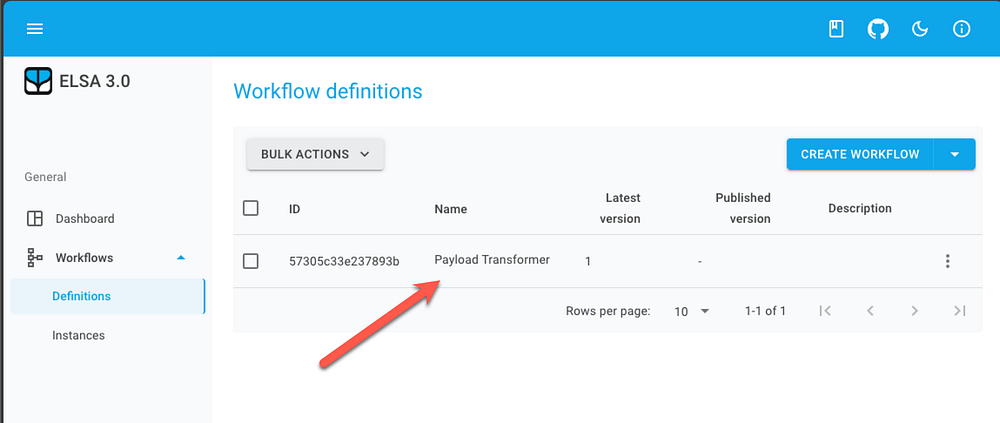Toggle dark mode moon icon

[920, 29]
